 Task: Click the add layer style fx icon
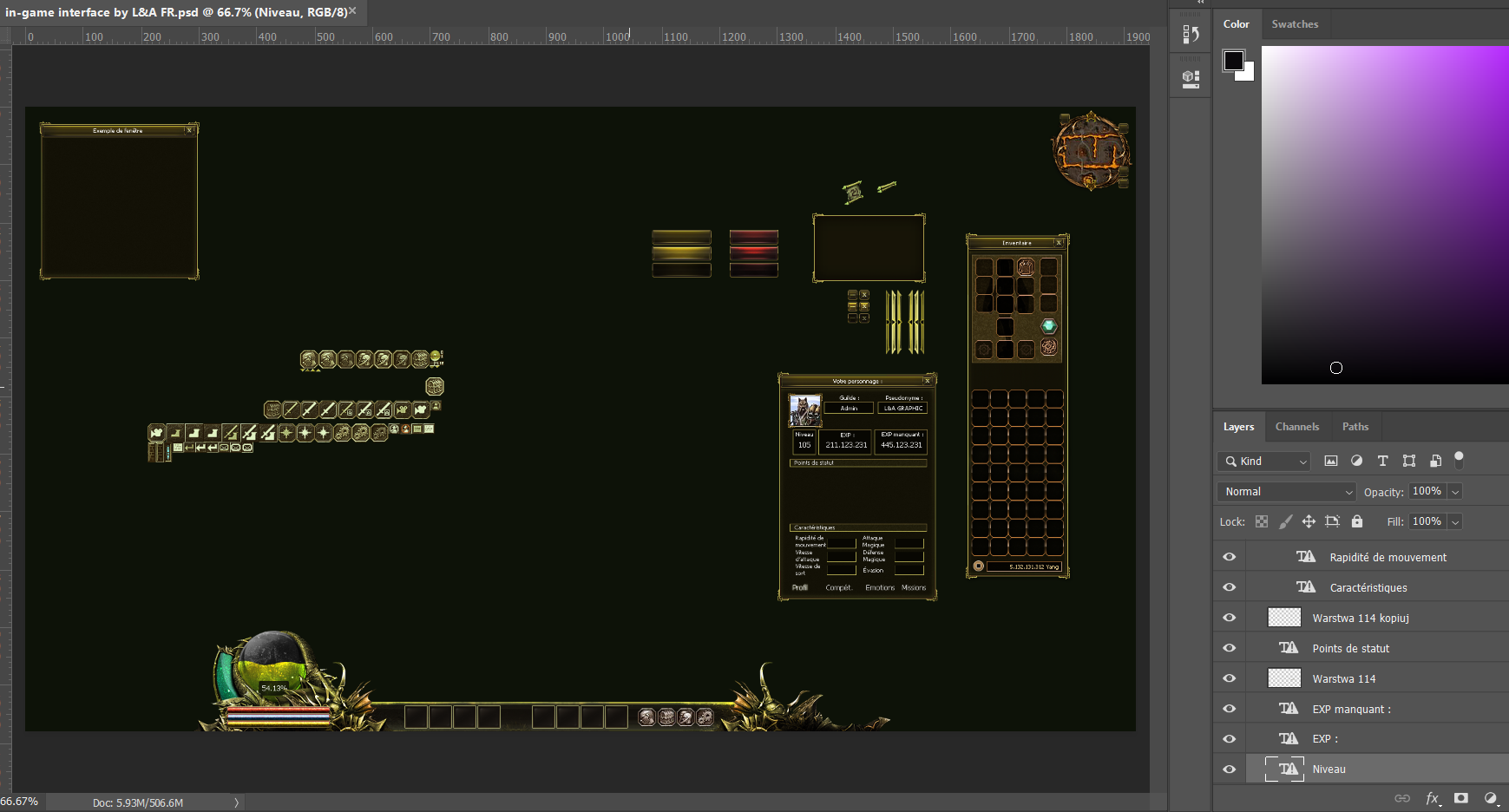tap(1432, 798)
